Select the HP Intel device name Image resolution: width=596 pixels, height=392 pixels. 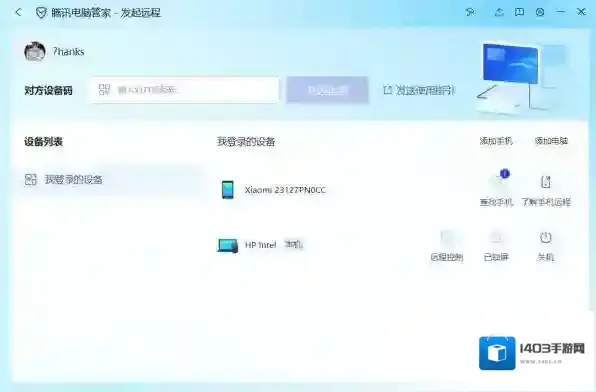click(x=260, y=245)
